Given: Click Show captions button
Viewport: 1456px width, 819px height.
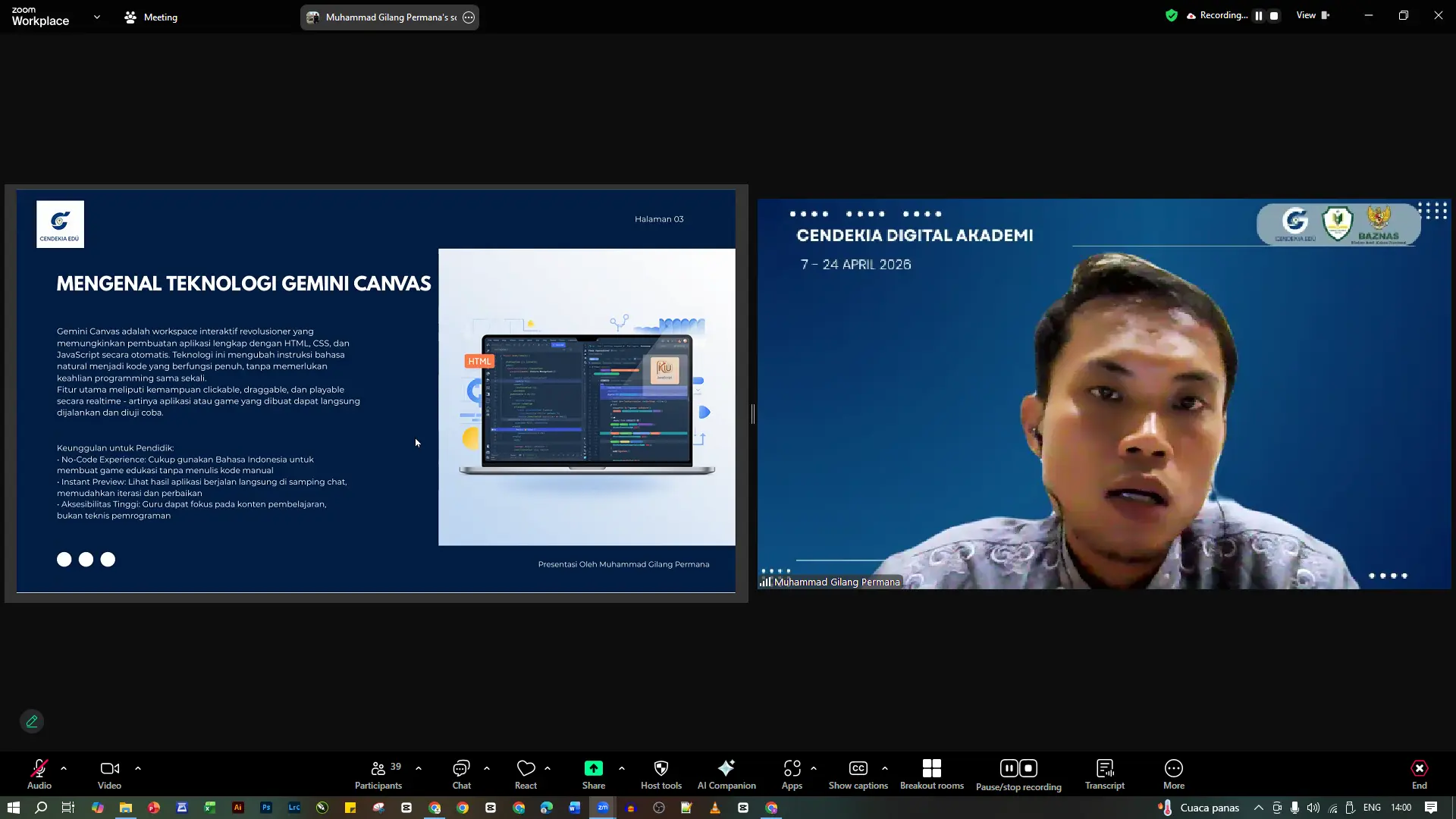Looking at the screenshot, I should pyautogui.click(x=858, y=774).
